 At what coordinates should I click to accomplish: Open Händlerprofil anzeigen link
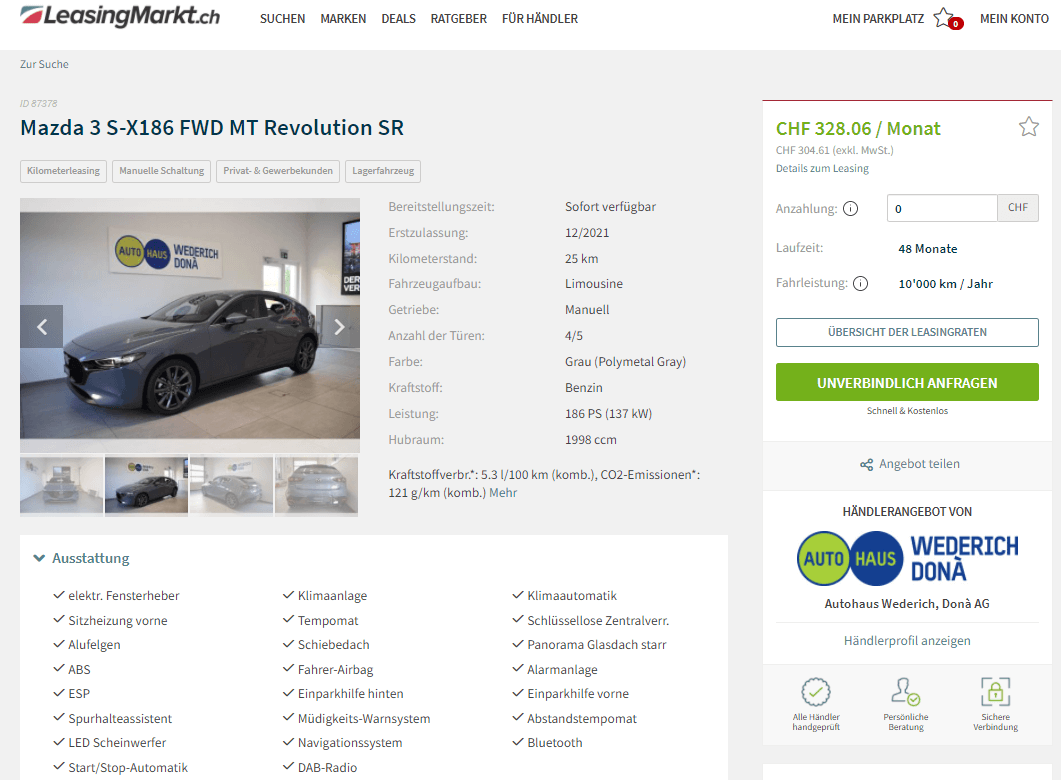pos(907,641)
